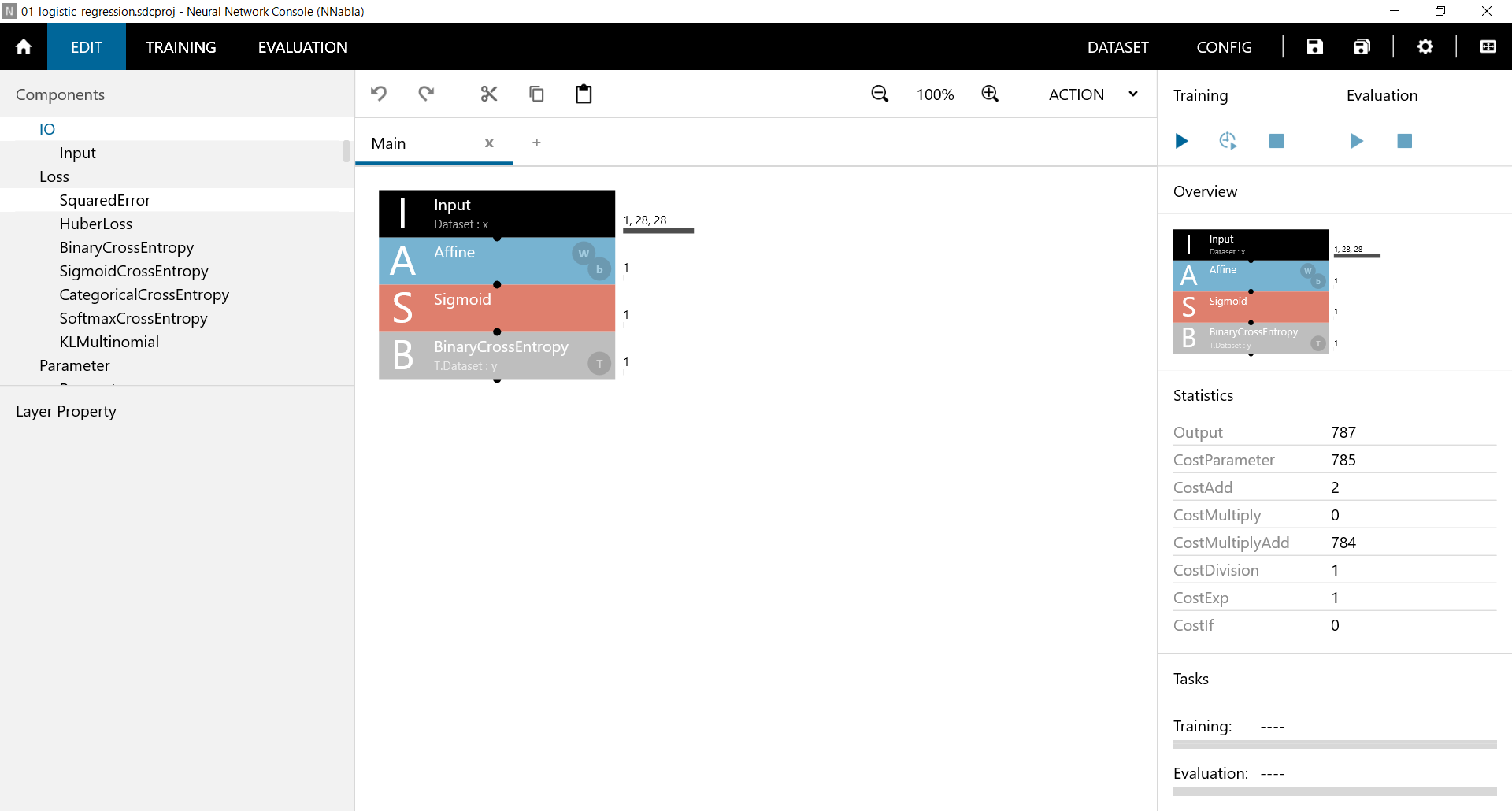Viewport: 1512px width, 811px height.
Task: Click the Home icon
Action: point(24,47)
